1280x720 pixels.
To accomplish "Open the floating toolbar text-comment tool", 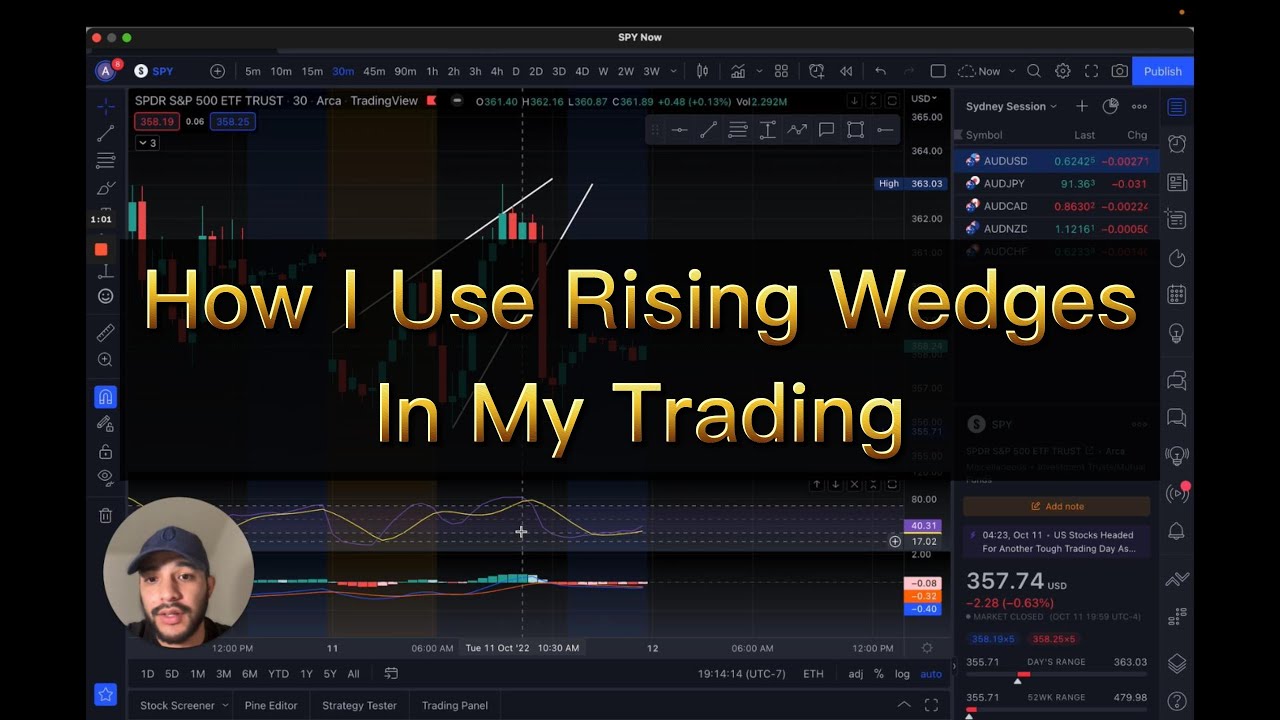I will pos(826,130).
